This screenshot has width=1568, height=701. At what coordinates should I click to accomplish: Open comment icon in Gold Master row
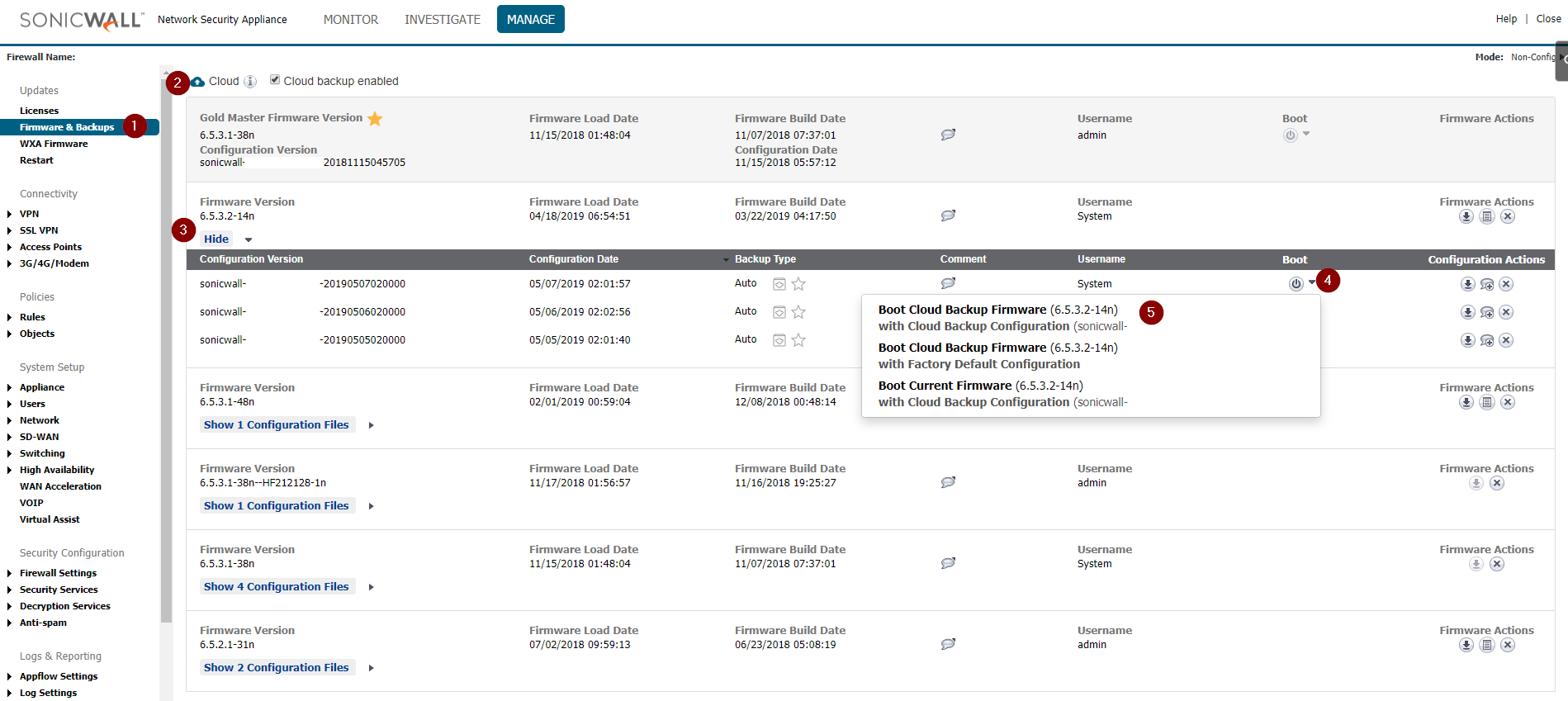(x=948, y=134)
